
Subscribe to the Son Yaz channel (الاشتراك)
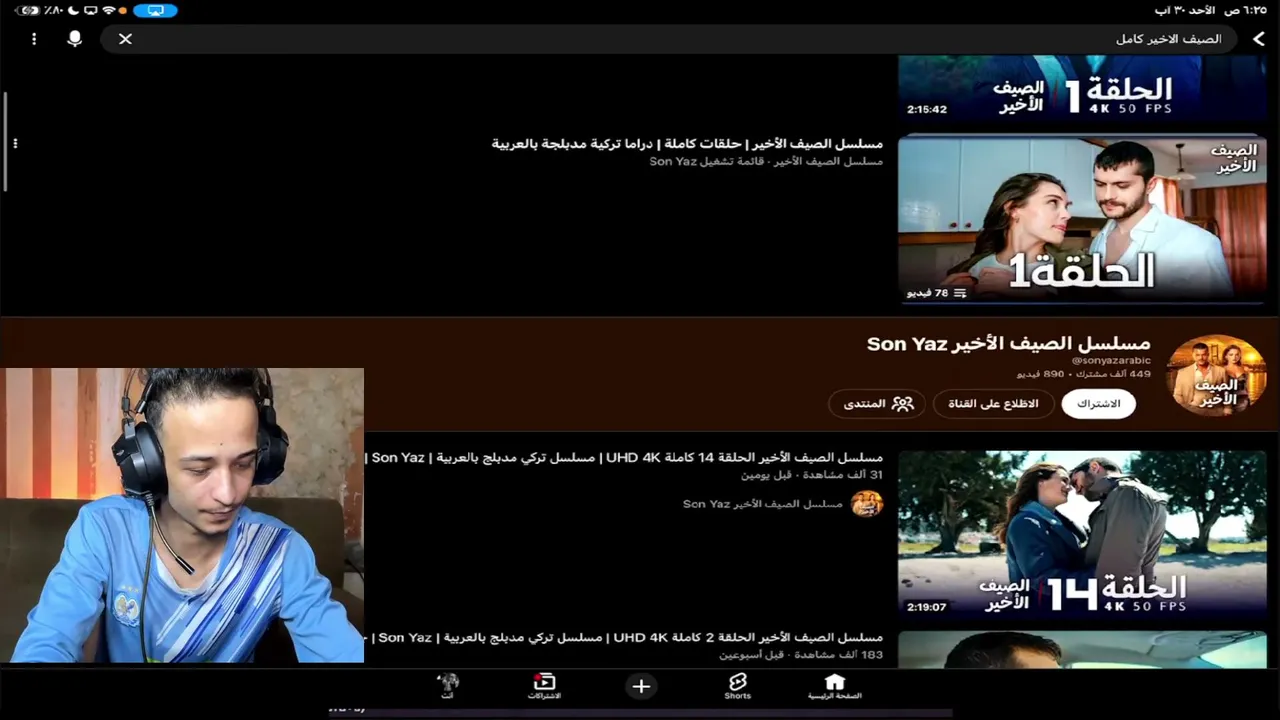coord(1098,404)
